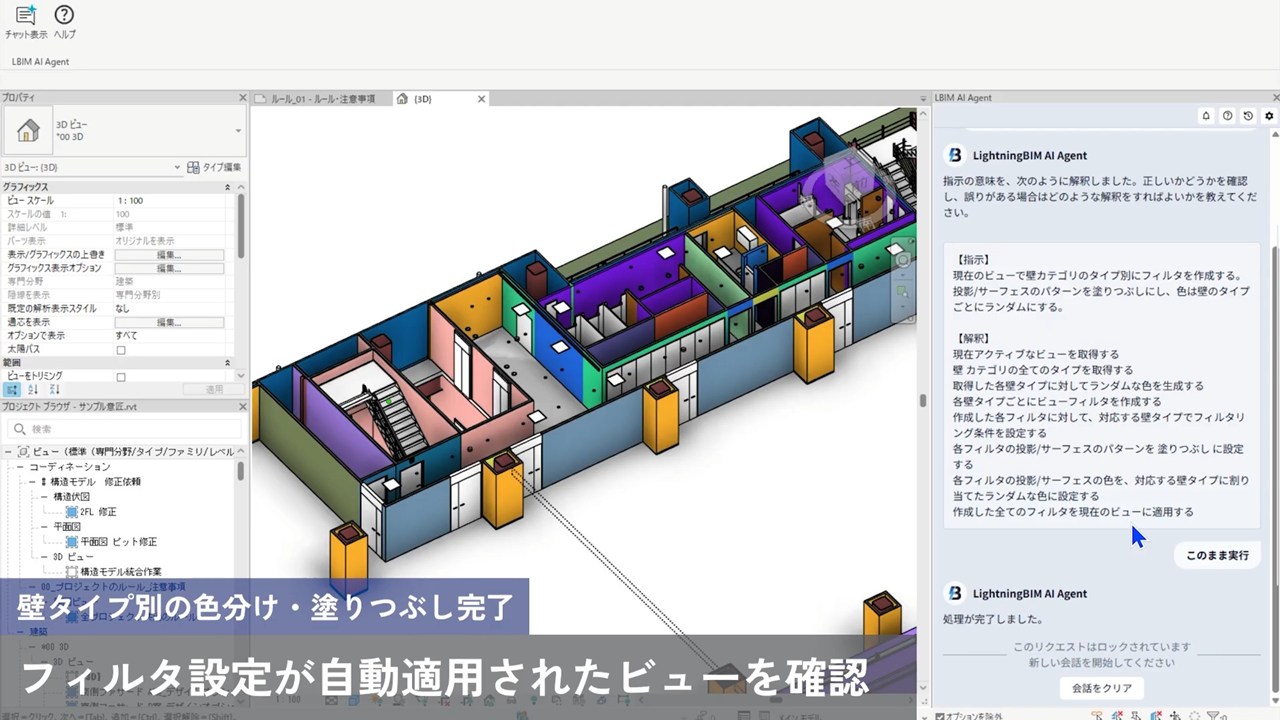Image resolution: width=1280 pixels, height=720 pixels.
Task: Collapse the グラフィックス property group
Action: [x=227, y=187]
